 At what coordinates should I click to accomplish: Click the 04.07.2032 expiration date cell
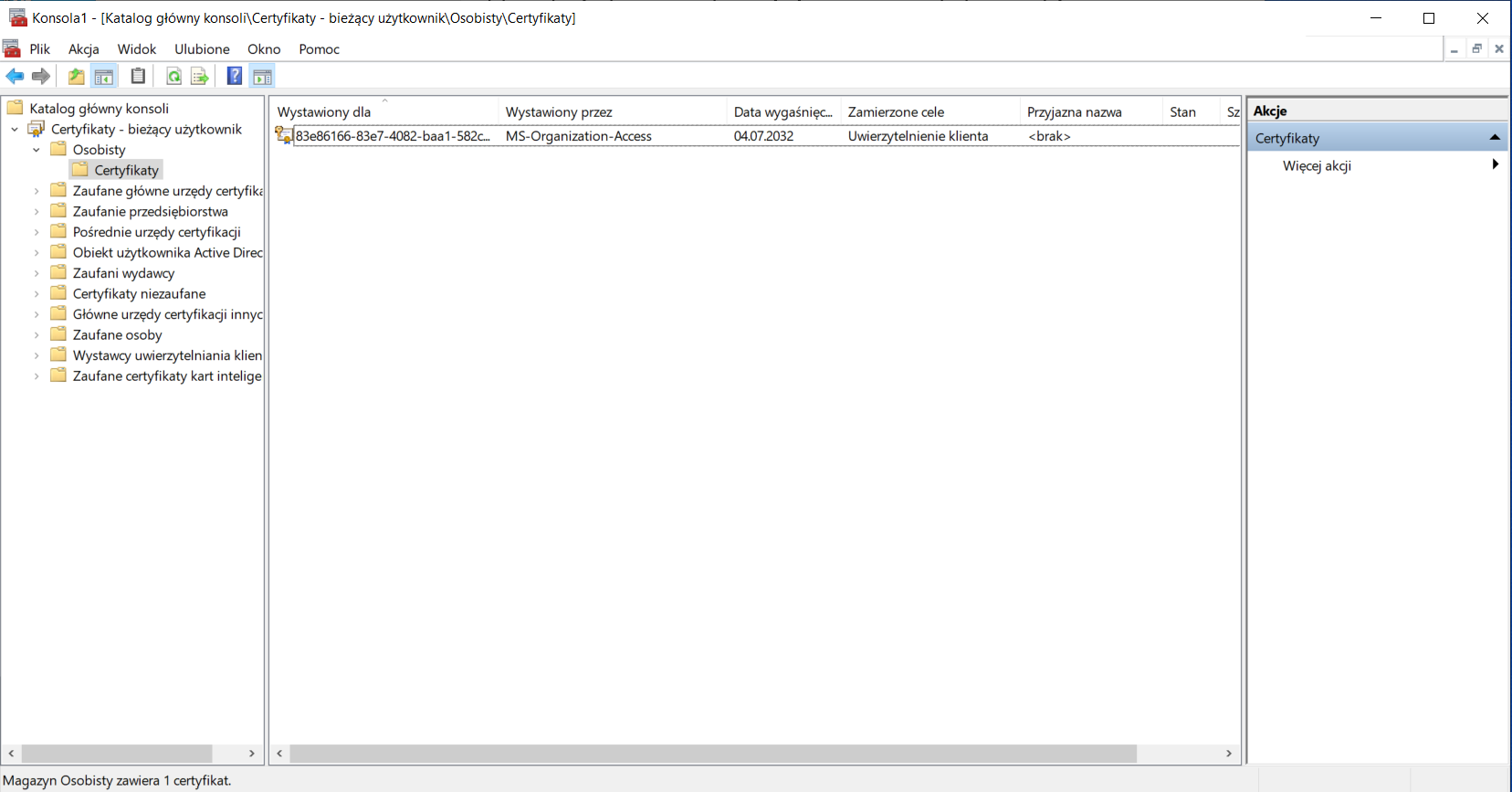764,136
